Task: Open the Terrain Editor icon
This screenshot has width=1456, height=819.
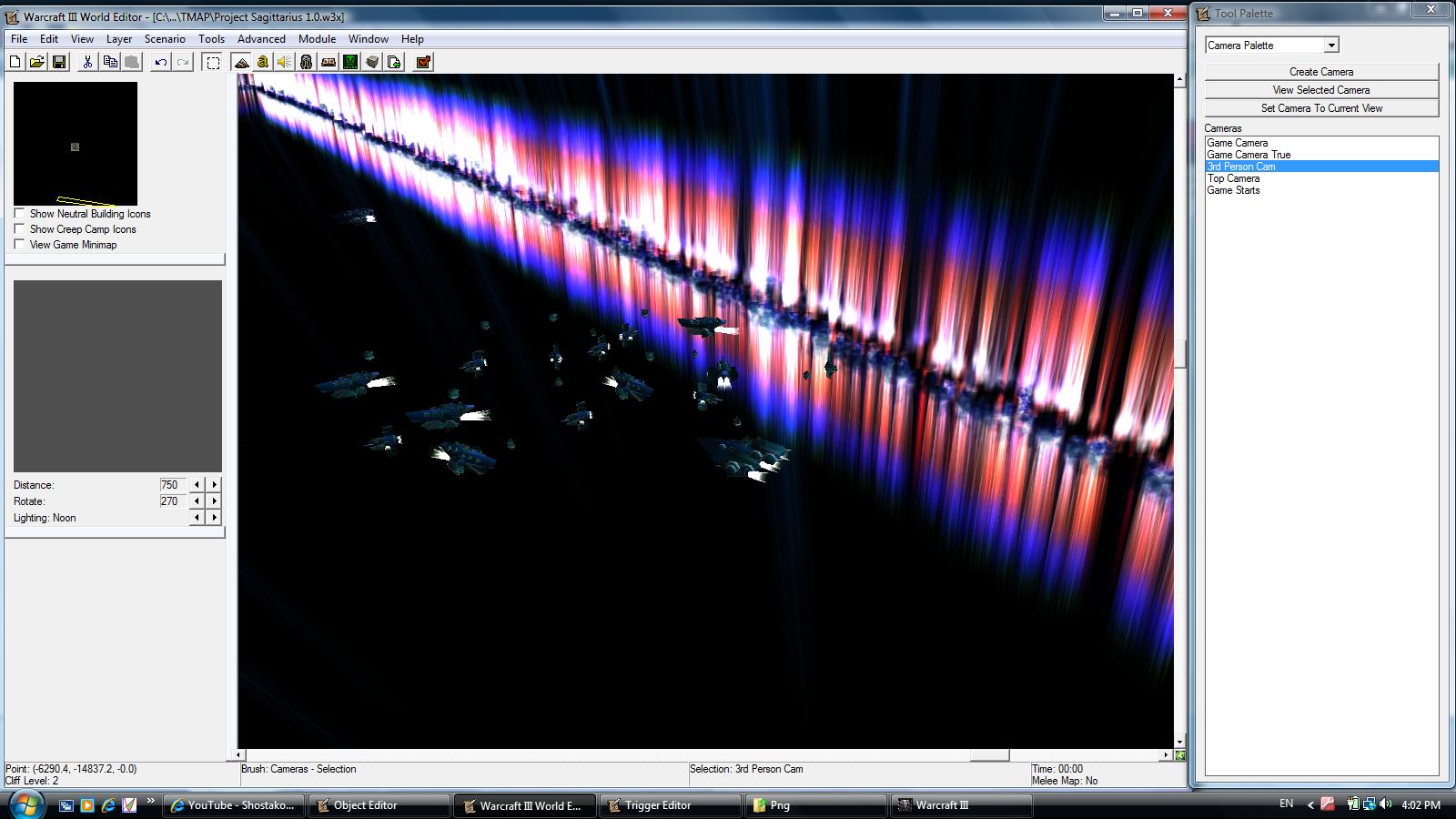Action: click(241, 62)
